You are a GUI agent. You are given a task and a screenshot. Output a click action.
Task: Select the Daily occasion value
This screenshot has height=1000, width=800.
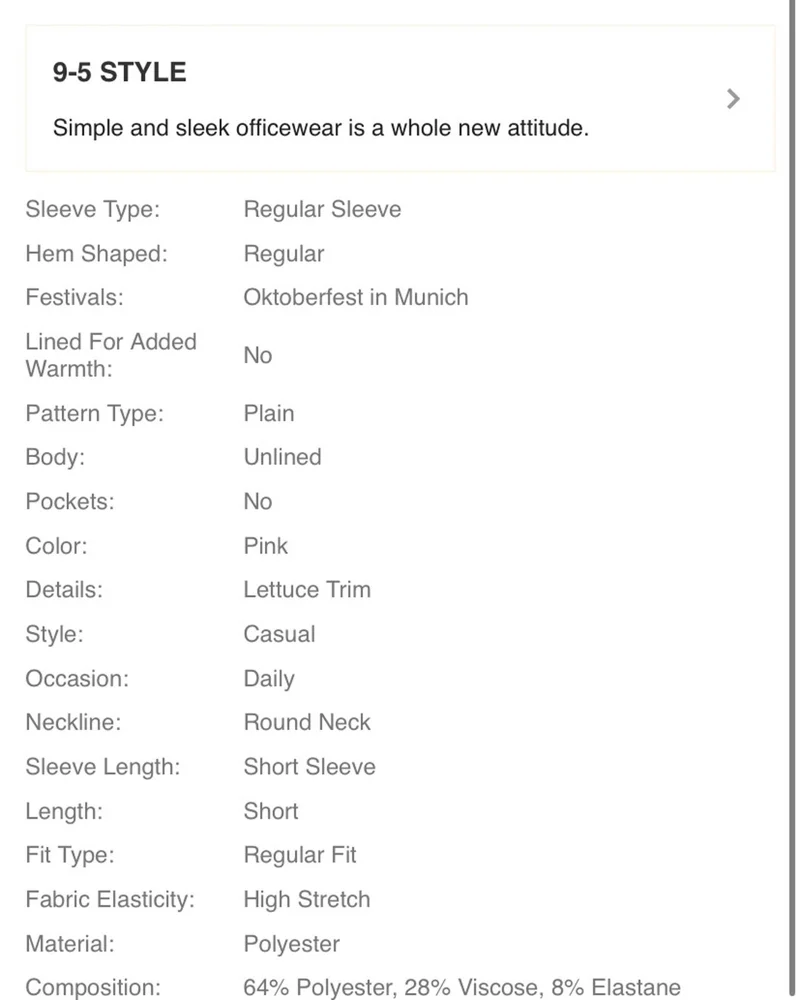click(x=269, y=679)
